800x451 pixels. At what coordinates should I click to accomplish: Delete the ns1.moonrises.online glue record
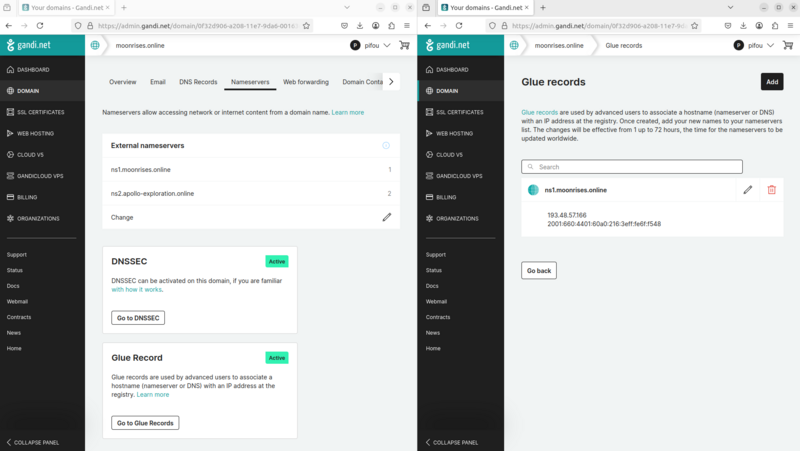pos(771,190)
